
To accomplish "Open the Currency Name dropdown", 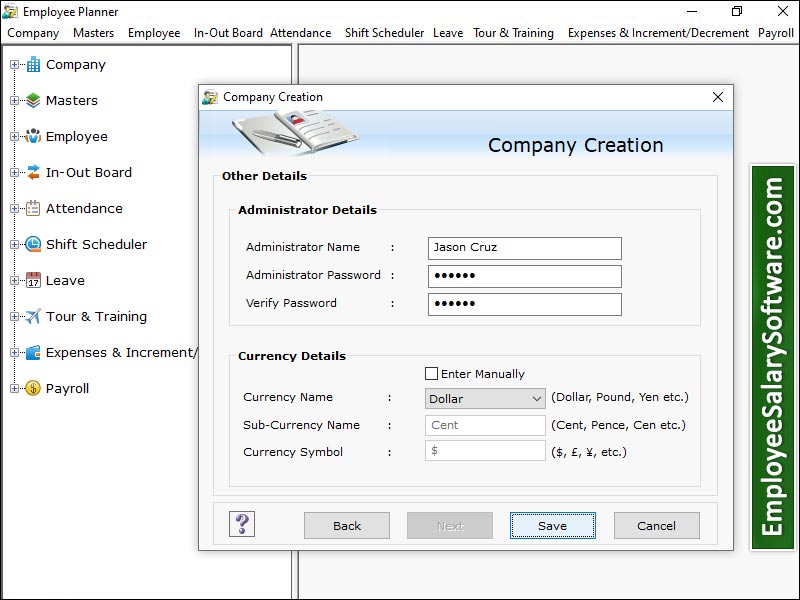I will 485,399.
